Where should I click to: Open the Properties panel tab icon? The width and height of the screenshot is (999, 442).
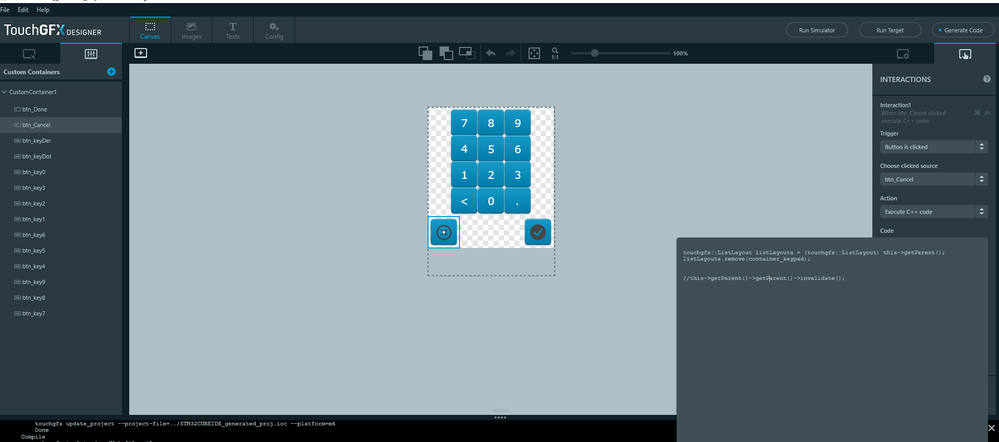click(x=903, y=54)
